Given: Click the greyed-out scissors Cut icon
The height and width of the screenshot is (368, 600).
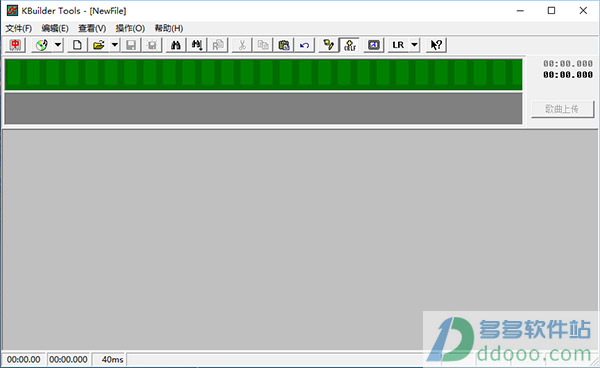Looking at the screenshot, I should pos(242,45).
